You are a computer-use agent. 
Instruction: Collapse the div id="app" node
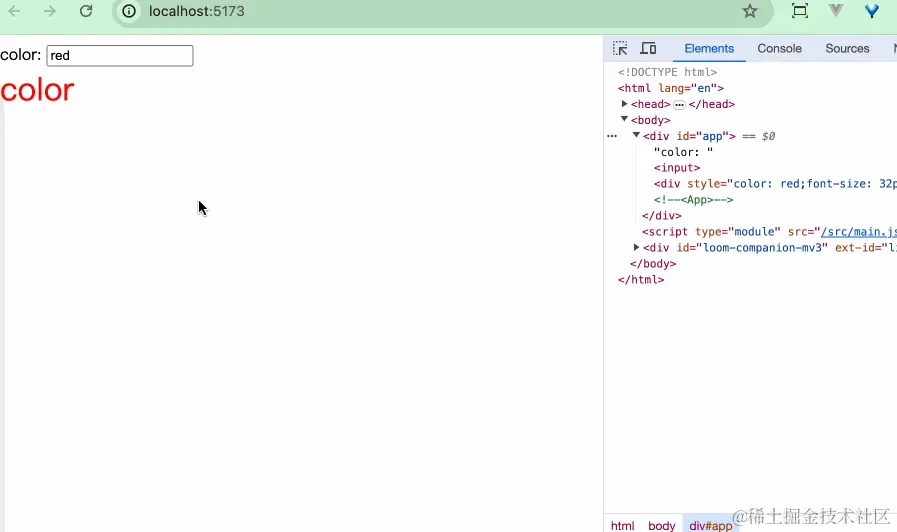636,135
